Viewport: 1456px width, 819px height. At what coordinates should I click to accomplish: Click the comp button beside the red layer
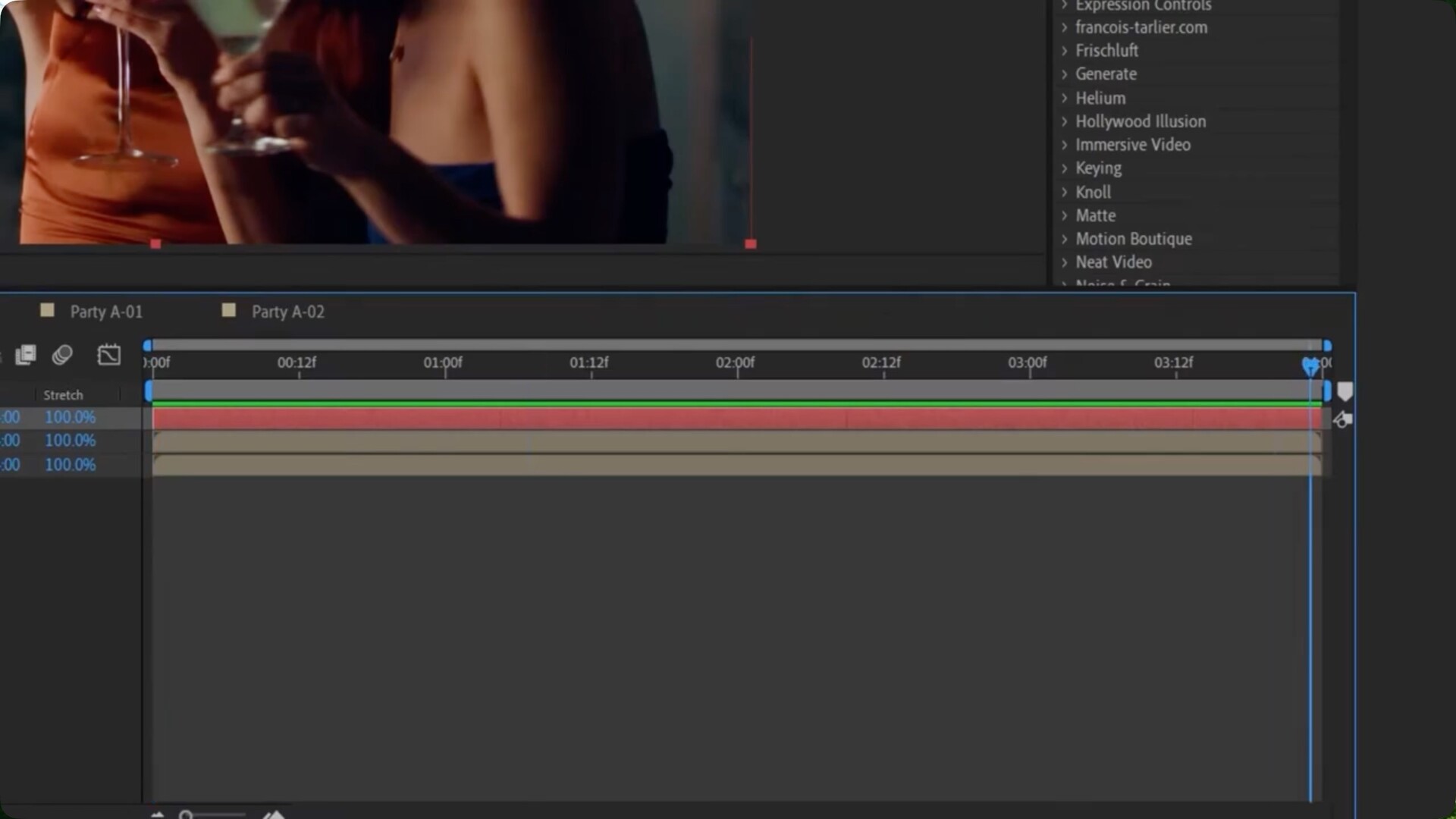pyautogui.click(x=1342, y=419)
